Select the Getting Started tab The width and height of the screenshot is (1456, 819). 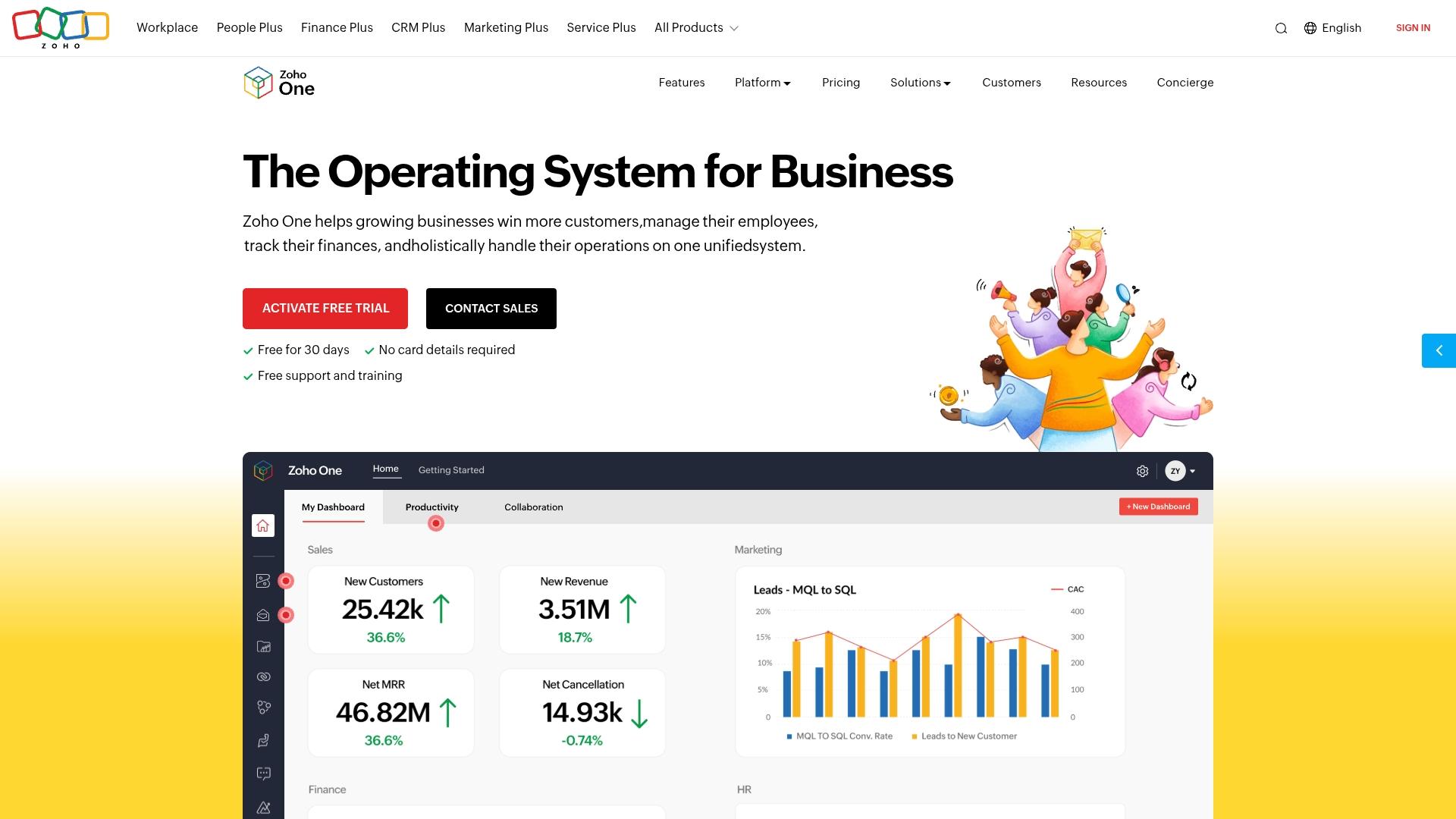click(x=451, y=470)
